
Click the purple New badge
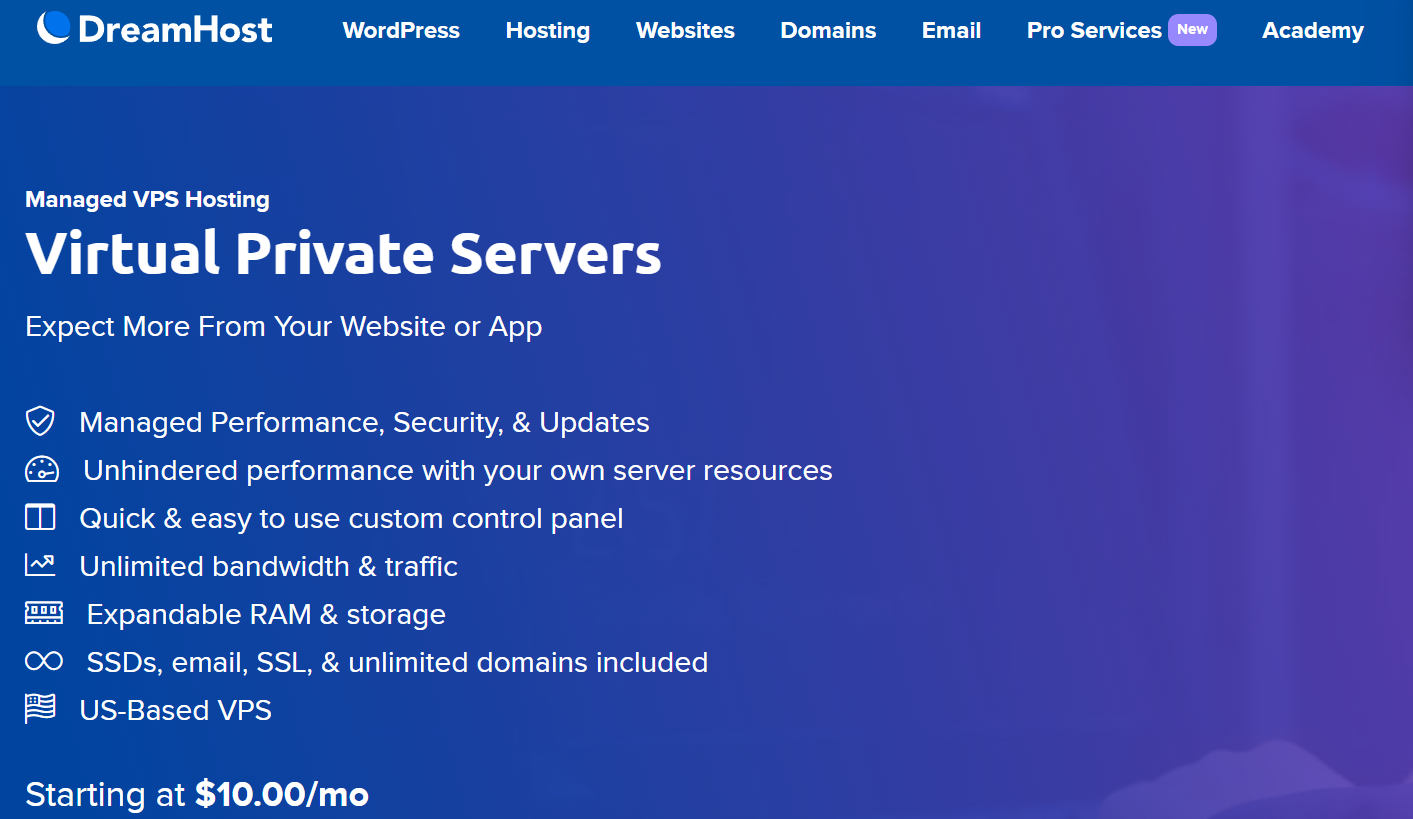(x=1192, y=30)
